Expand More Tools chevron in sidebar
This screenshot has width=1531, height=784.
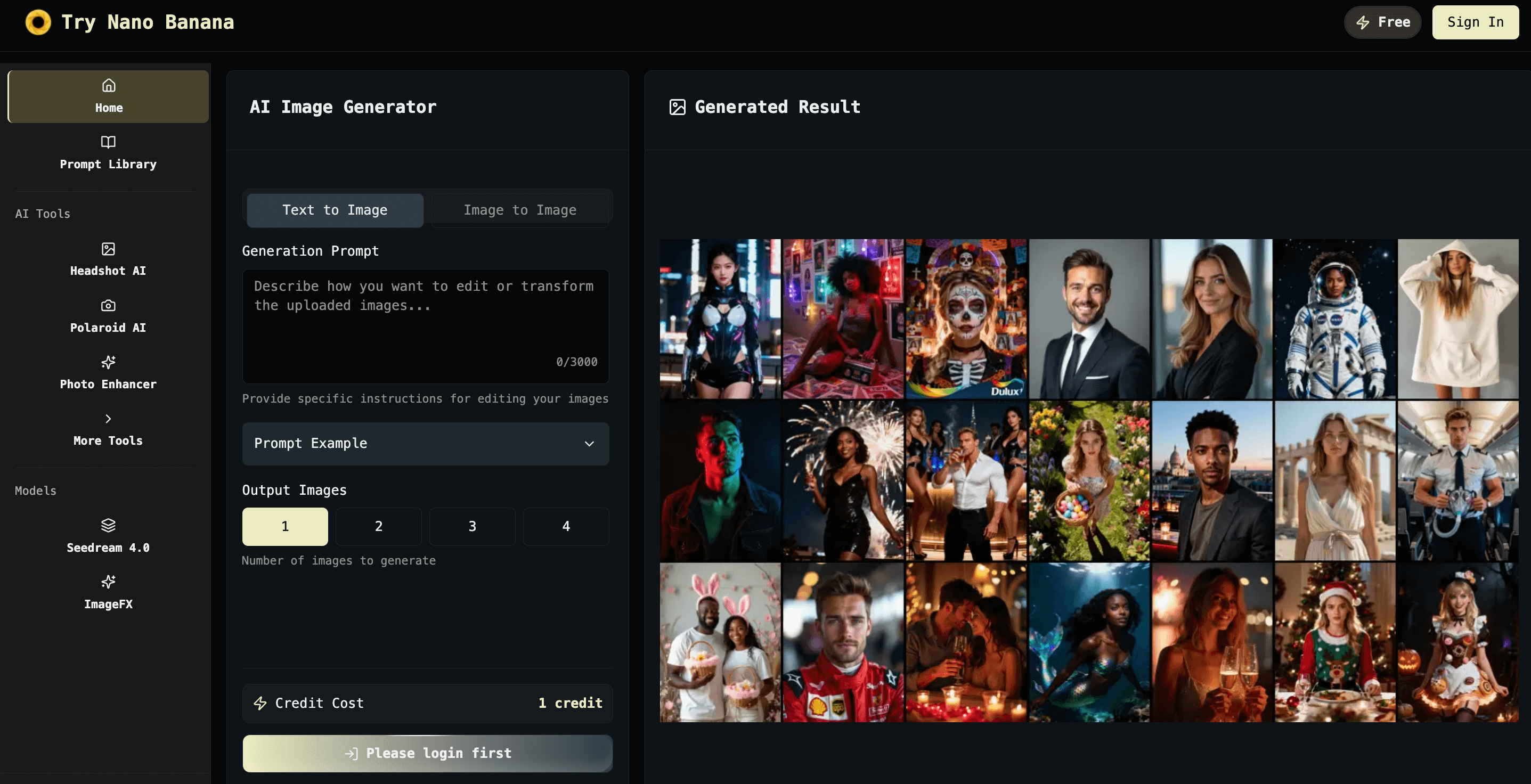point(108,419)
